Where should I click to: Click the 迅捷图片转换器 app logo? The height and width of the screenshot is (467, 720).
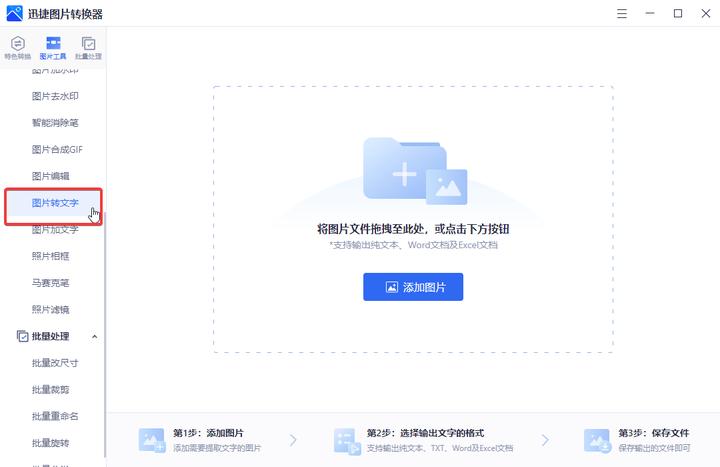(x=14, y=13)
